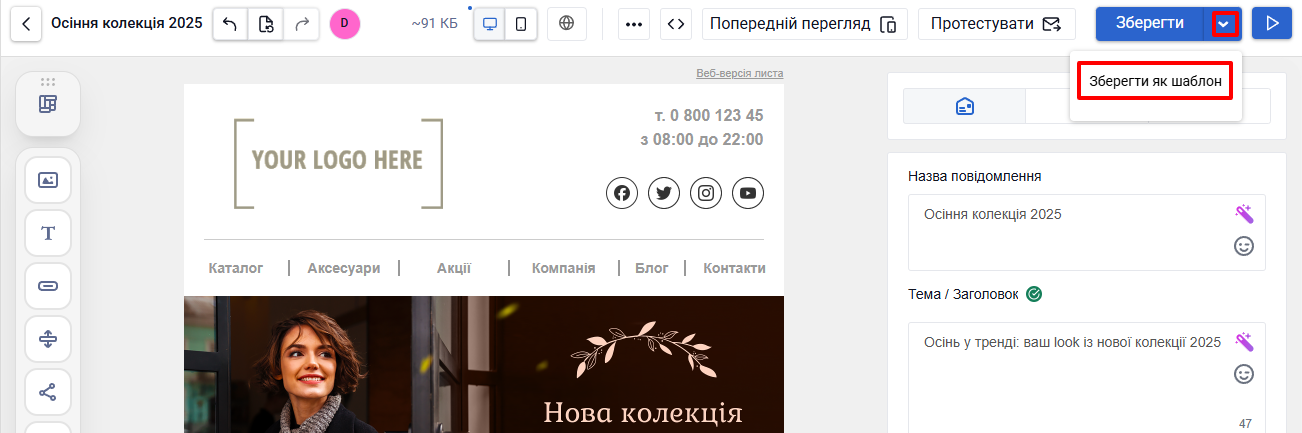Image resolution: width=1302 pixels, height=433 pixels.
Task: Go back using the left chevron button
Action: [x=27, y=23]
